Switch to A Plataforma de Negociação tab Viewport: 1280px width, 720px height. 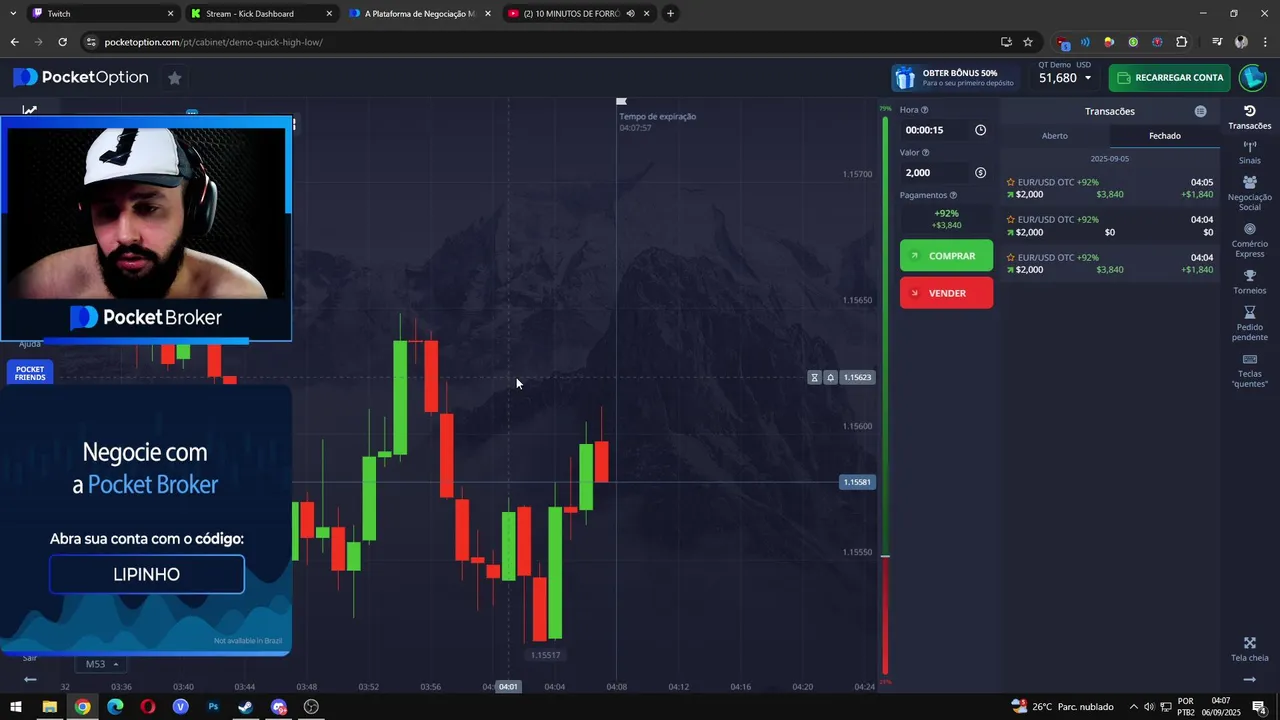(x=420, y=14)
